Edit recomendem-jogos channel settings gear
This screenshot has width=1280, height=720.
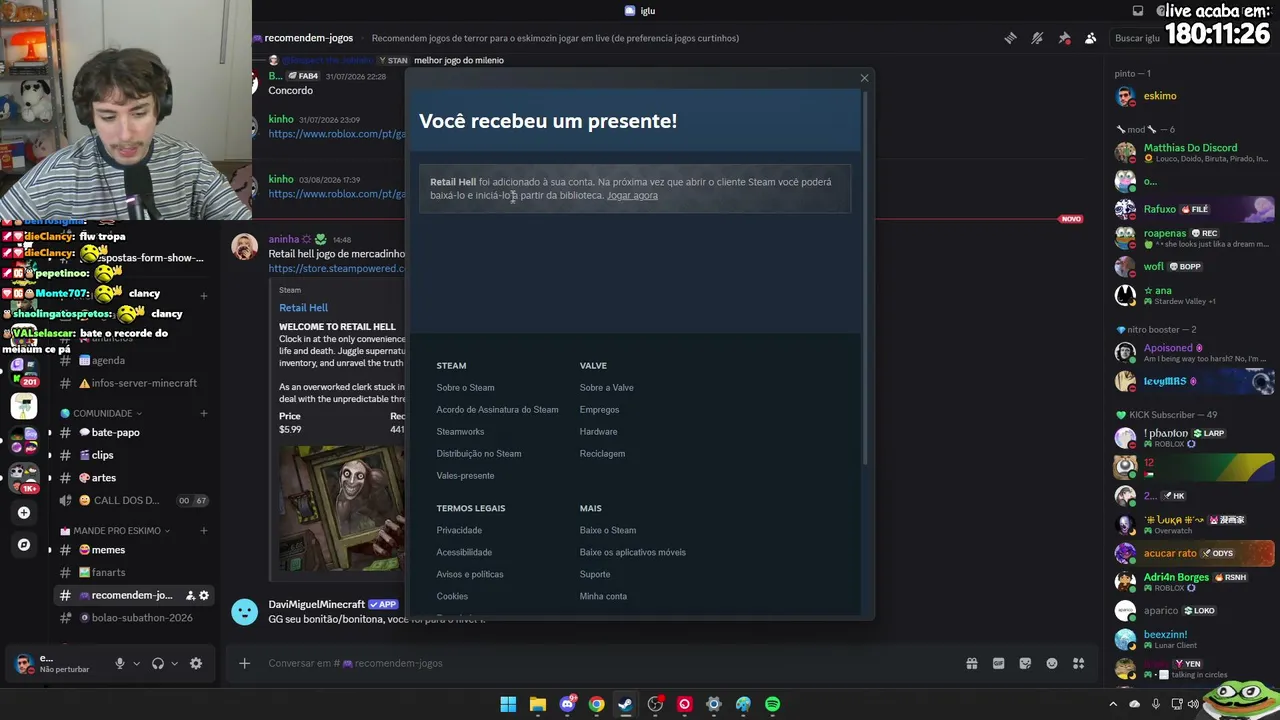coord(204,595)
